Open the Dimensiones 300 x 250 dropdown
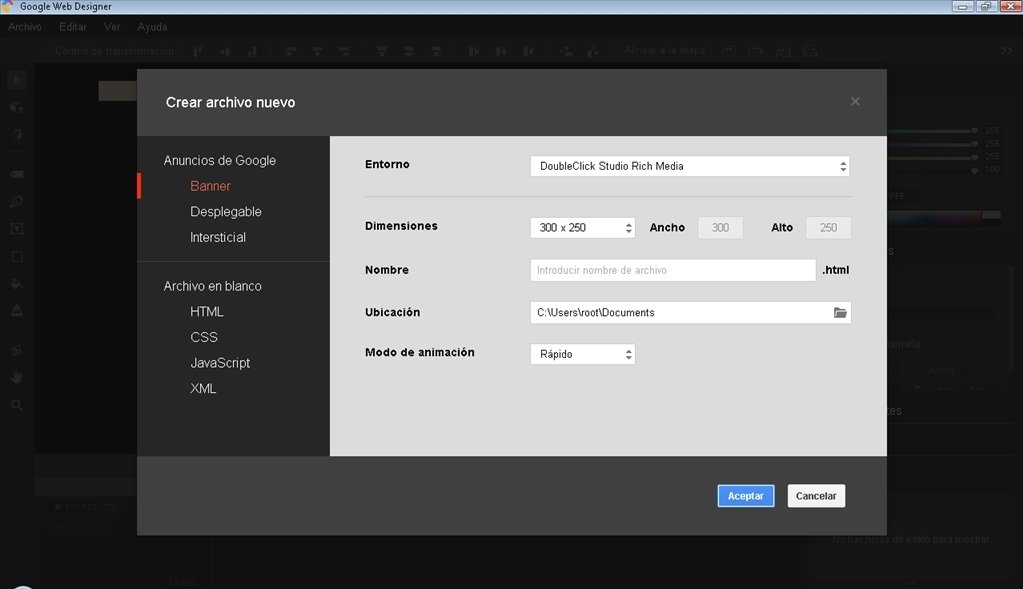The width and height of the screenshot is (1023, 589). click(x=583, y=228)
